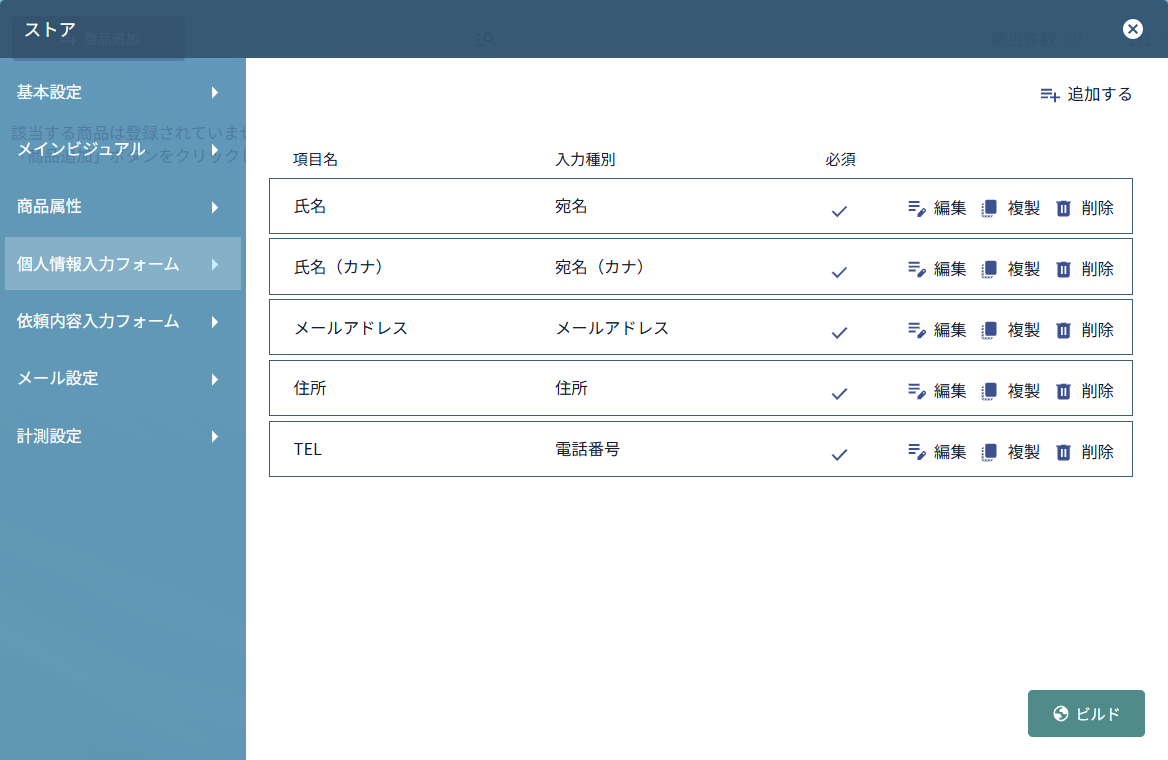This screenshot has width=1168, height=760.
Task: Click the 宛名 input type cell
Action: 571,207
